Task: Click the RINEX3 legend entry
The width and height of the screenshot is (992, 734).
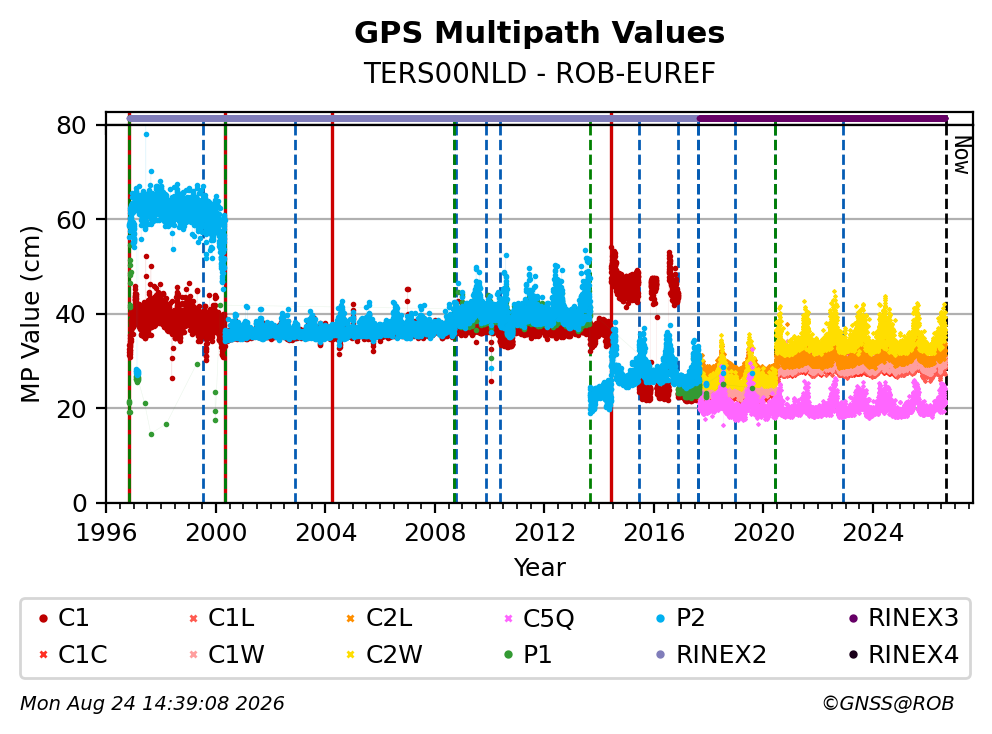Action: (x=903, y=618)
